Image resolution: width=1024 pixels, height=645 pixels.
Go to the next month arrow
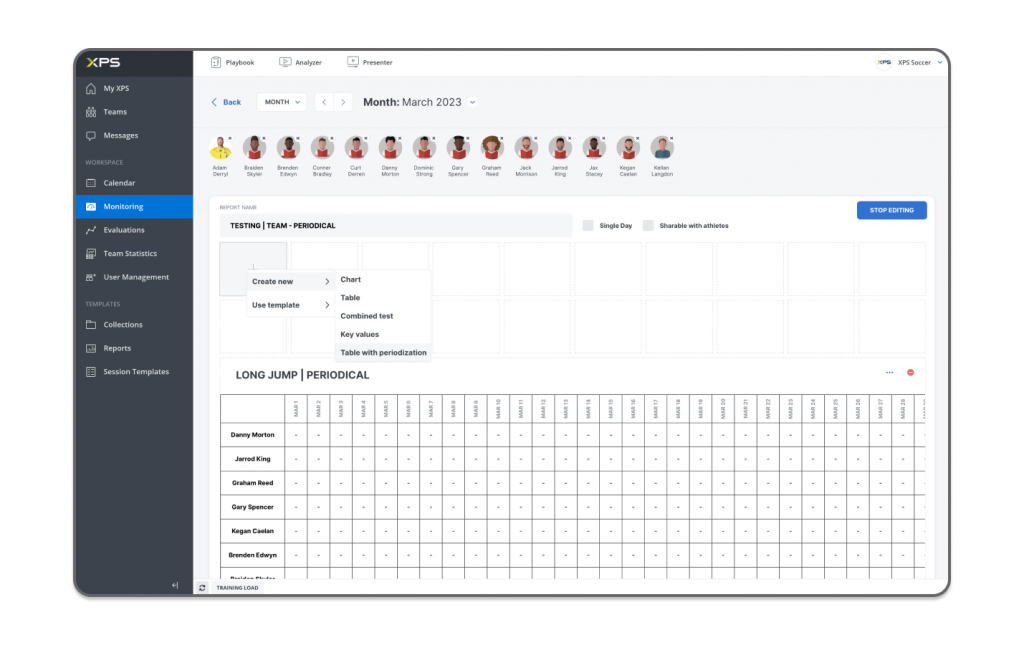pyautogui.click(x=343, y=102)
